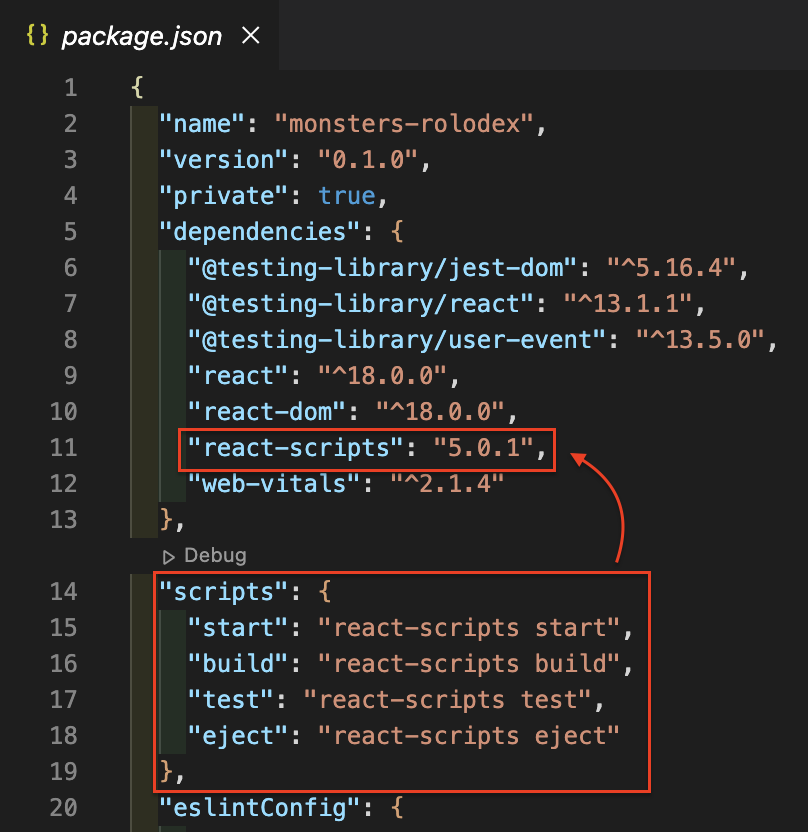The width and height of the screenshot is (808, 832).
Task: Click the "monsters-rolodex" value
Action: point(404,124)
